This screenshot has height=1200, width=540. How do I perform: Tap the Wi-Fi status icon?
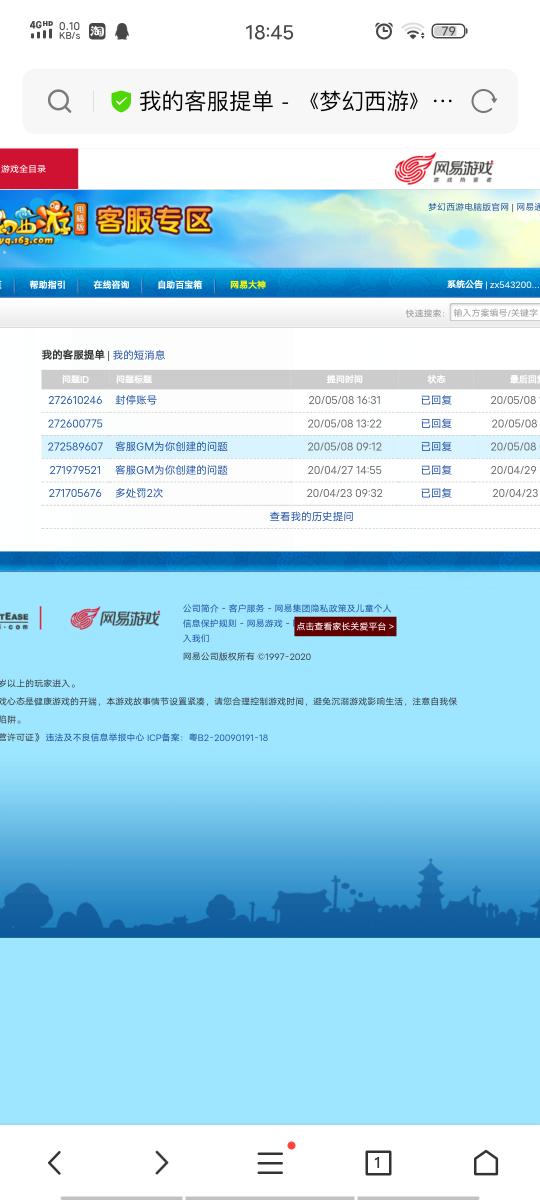[414, 31]
